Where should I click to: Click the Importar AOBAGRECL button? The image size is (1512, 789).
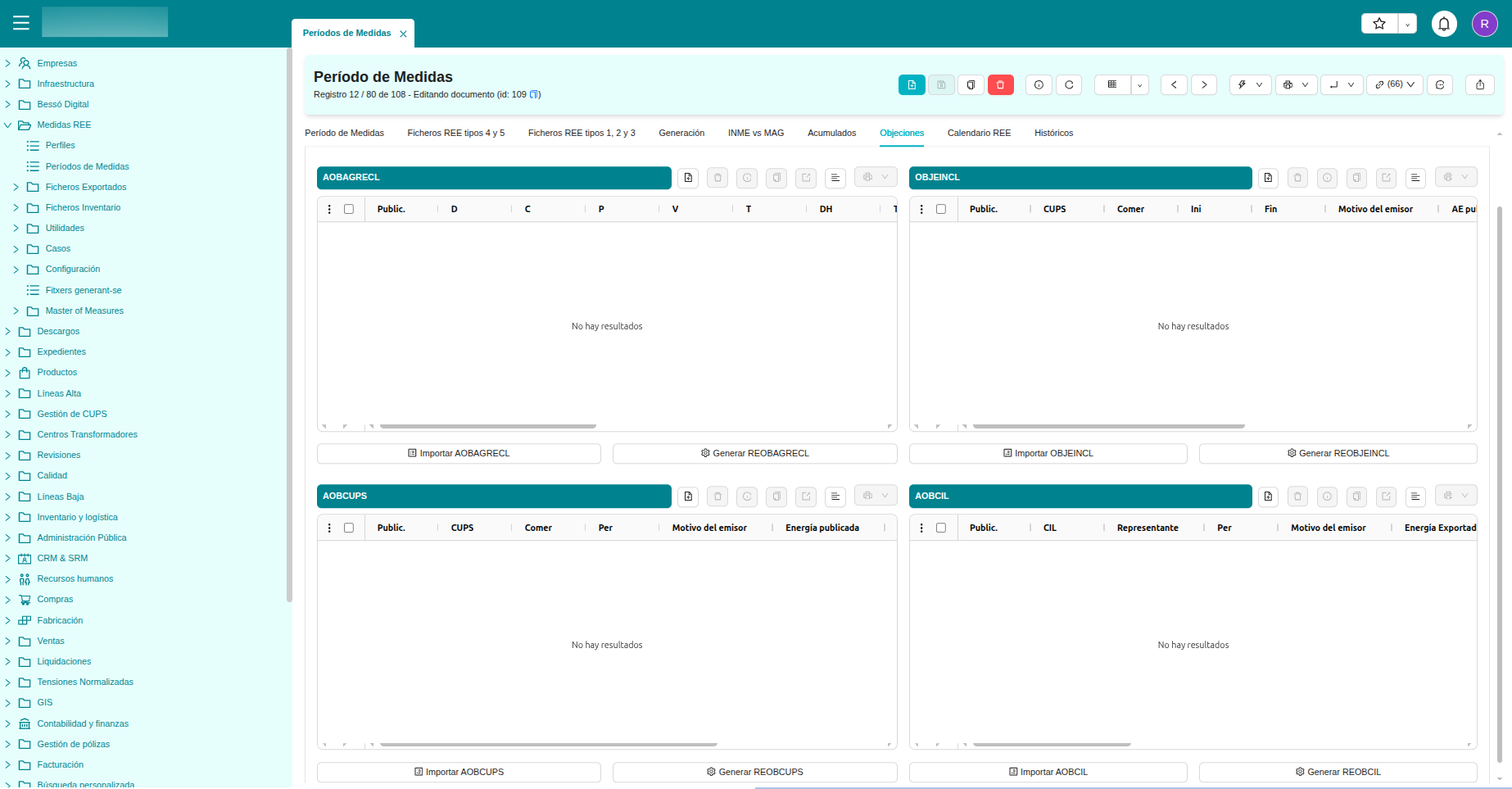(459, 453)
